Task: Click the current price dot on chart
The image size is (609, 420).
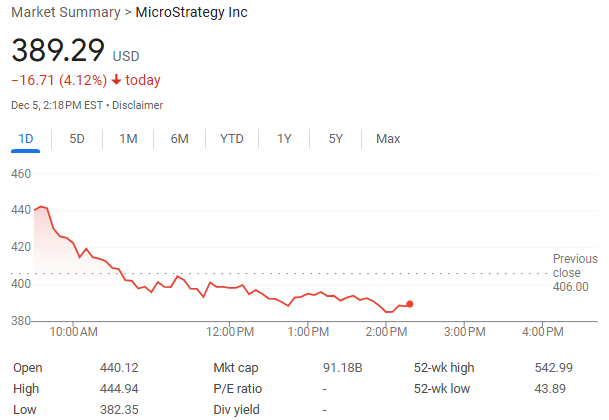Action: 410,304
